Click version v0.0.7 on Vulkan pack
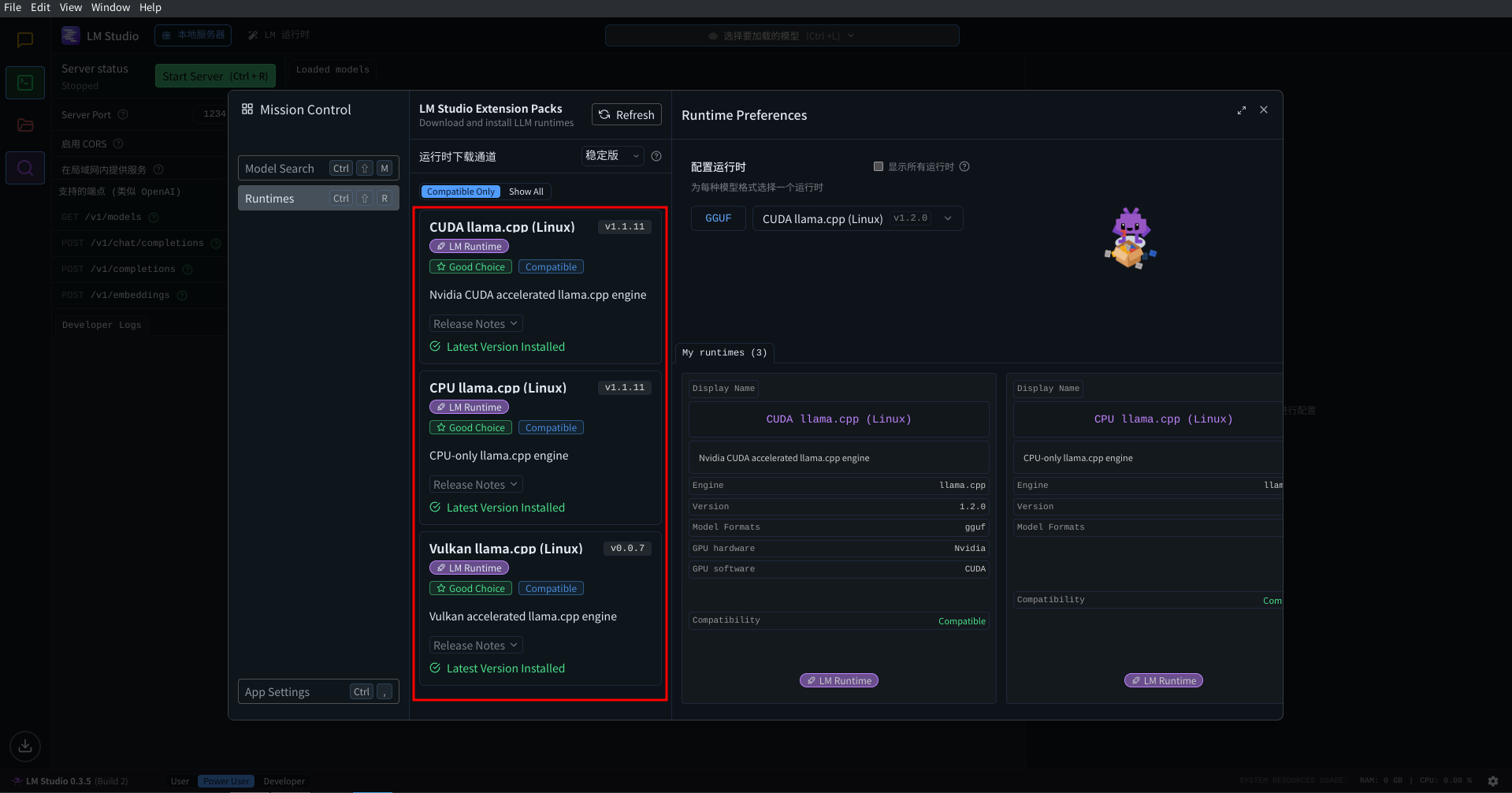Viewport: 1512px width, 793px height. click(x=627, y=548)
